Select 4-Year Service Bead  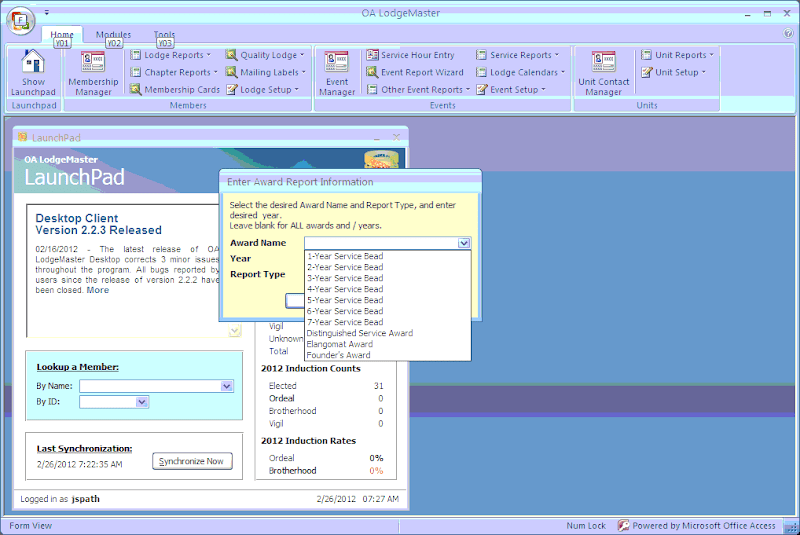pos(388,289)
